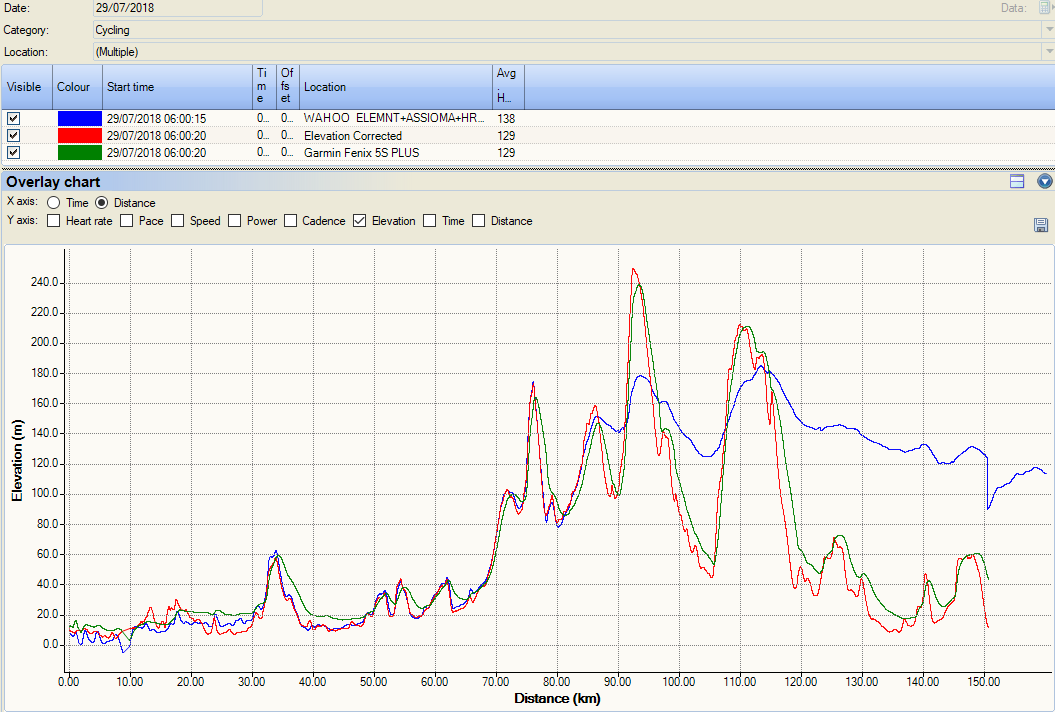Hide the WAHOO ELEMNT activity track
Image resolution: width=1055 pixels, height=712 pixels.
click(13, 118)
